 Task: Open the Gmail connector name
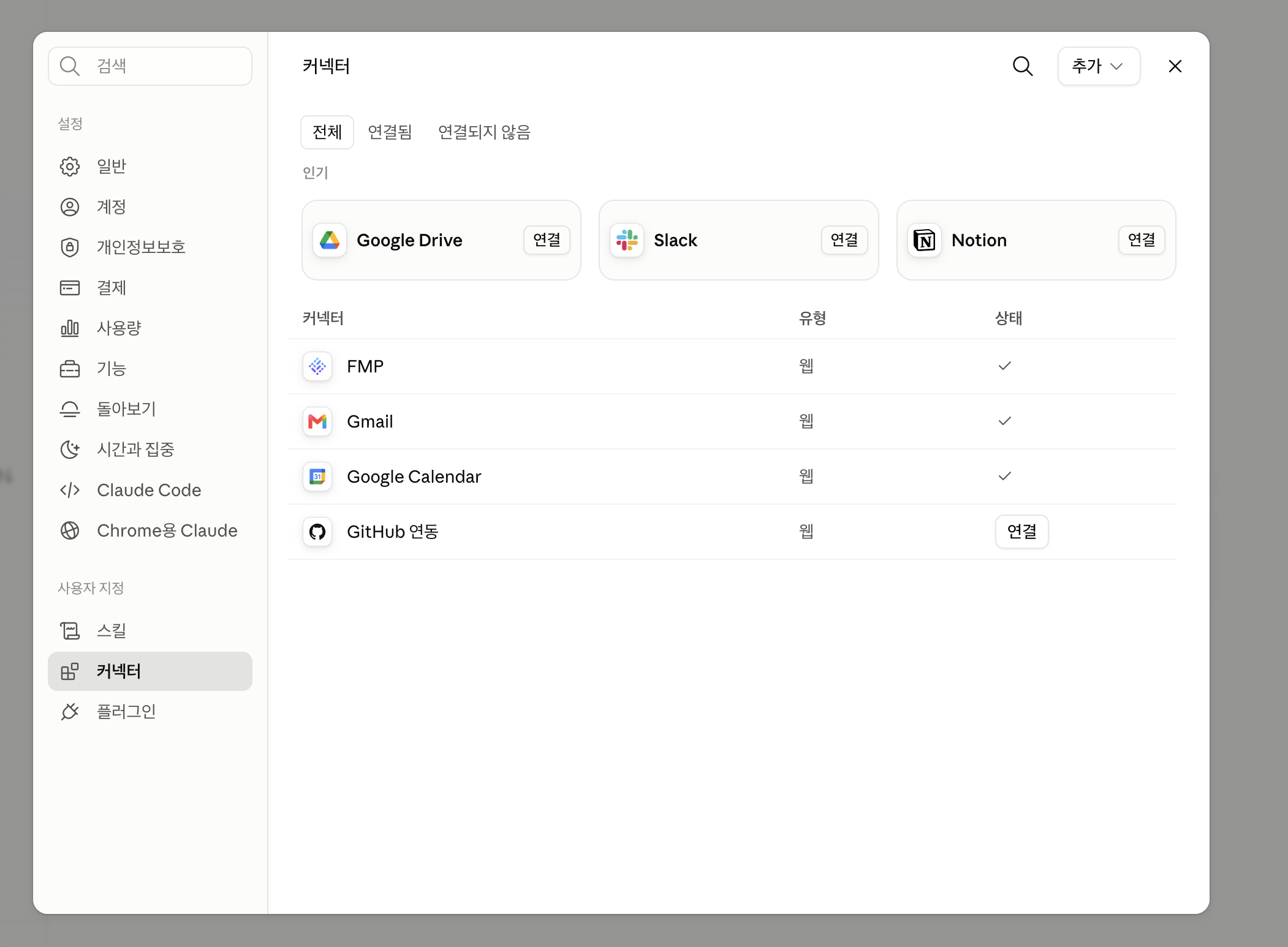(370, 421)
